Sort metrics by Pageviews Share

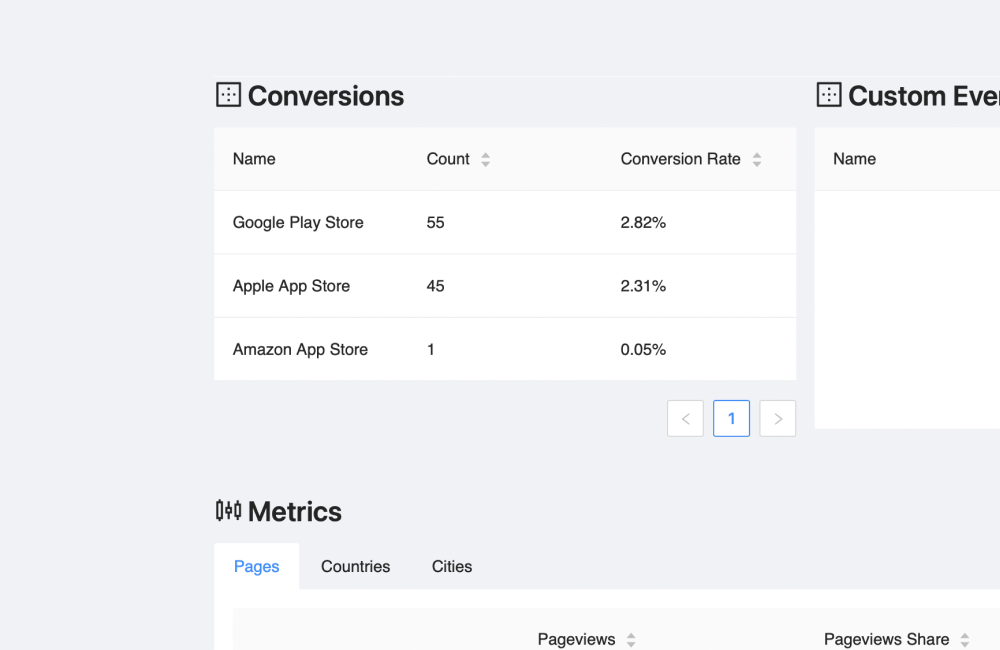click(x=965, y=640)
